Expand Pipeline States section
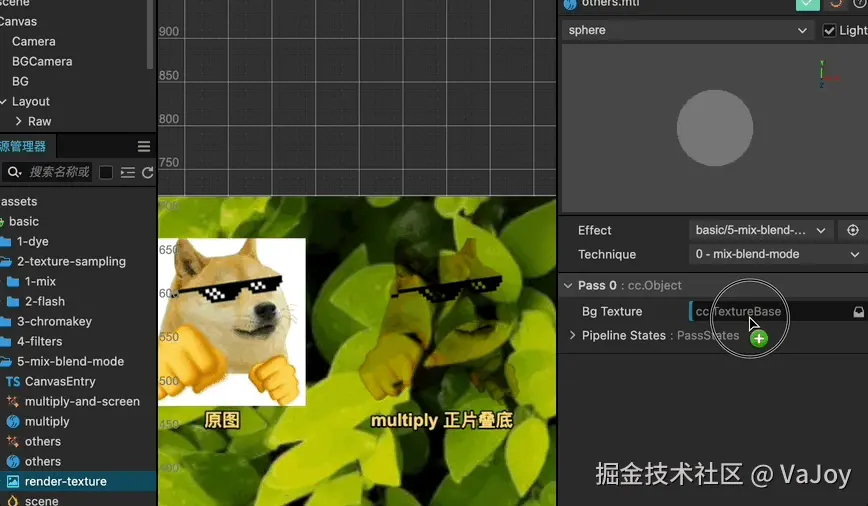 [572, 335]
